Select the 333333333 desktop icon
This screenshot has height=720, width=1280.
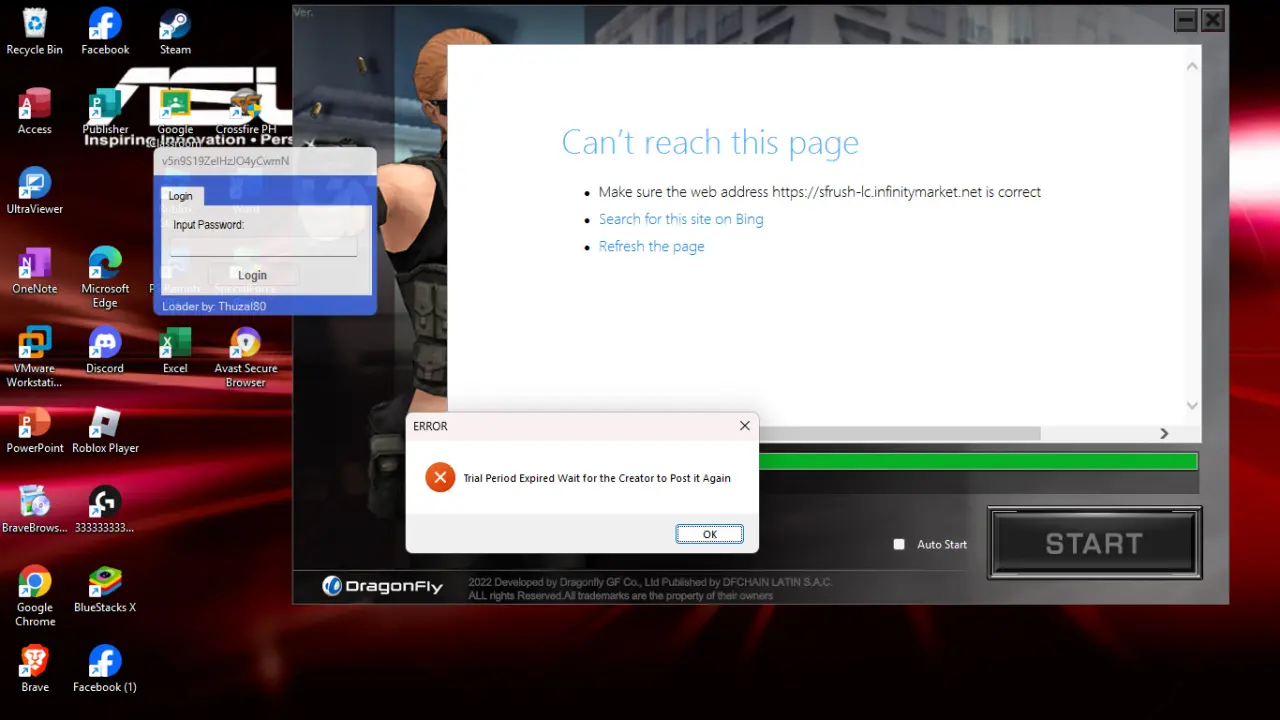coord(105,510)
